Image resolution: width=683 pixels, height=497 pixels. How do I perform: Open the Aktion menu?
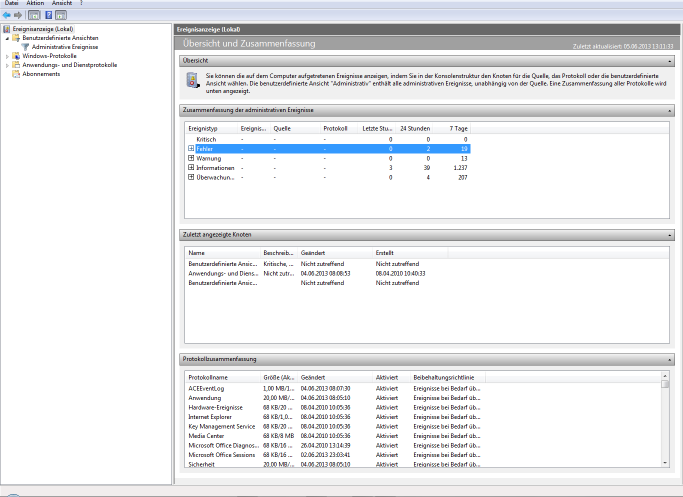coord(35,3)
